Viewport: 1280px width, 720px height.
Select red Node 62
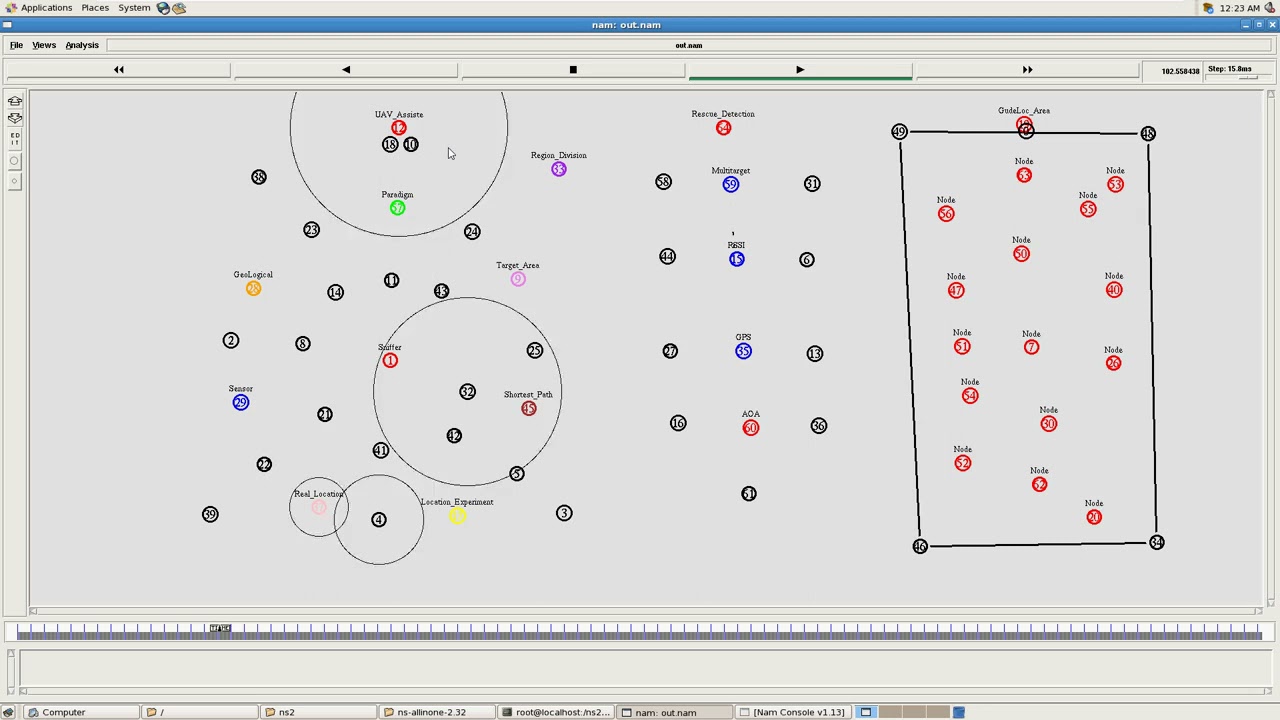[1039, 484]
